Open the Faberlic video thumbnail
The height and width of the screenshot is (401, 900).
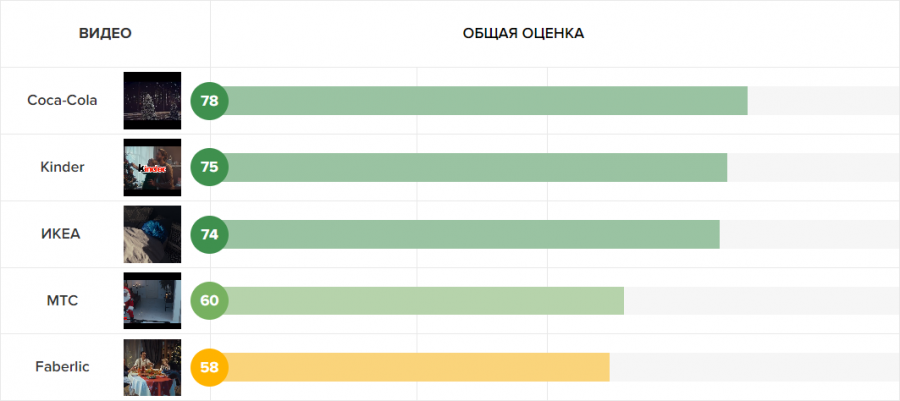(x=152, y=367)
